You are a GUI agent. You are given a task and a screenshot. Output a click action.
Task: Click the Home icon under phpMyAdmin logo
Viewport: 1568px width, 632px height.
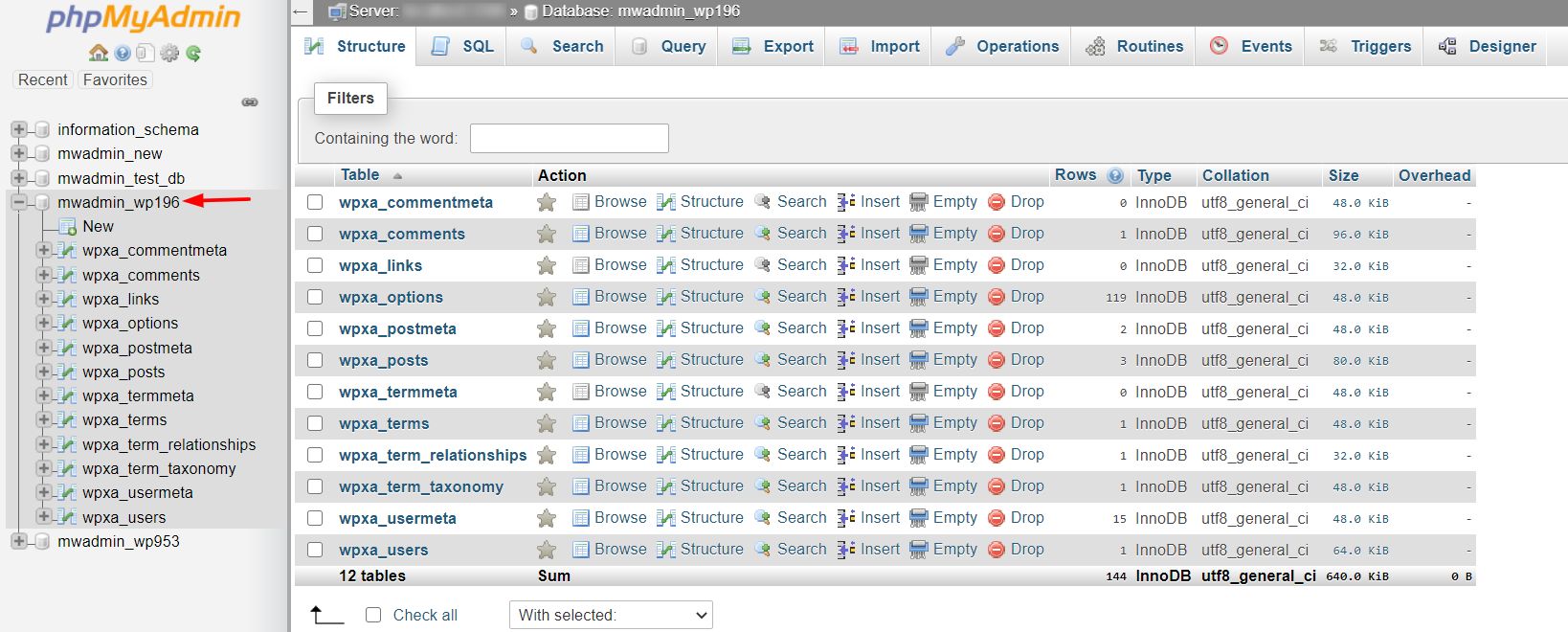point(98,53)
